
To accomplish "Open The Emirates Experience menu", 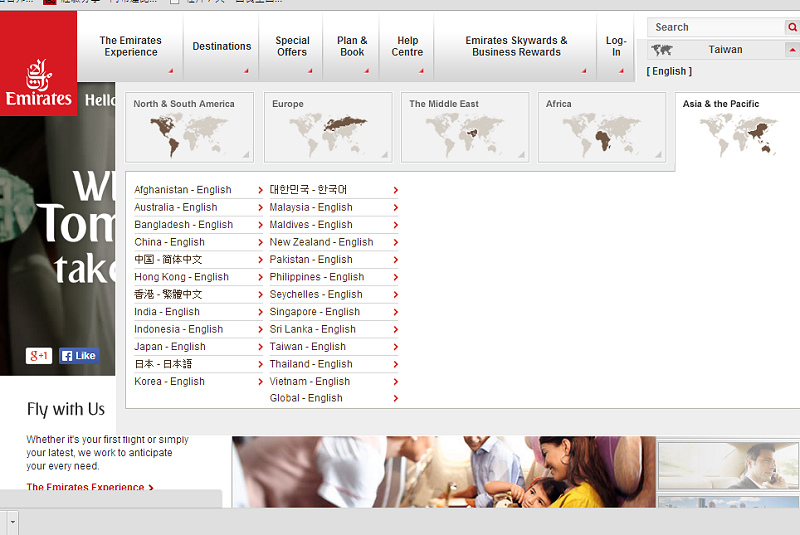I will point(131,46).
